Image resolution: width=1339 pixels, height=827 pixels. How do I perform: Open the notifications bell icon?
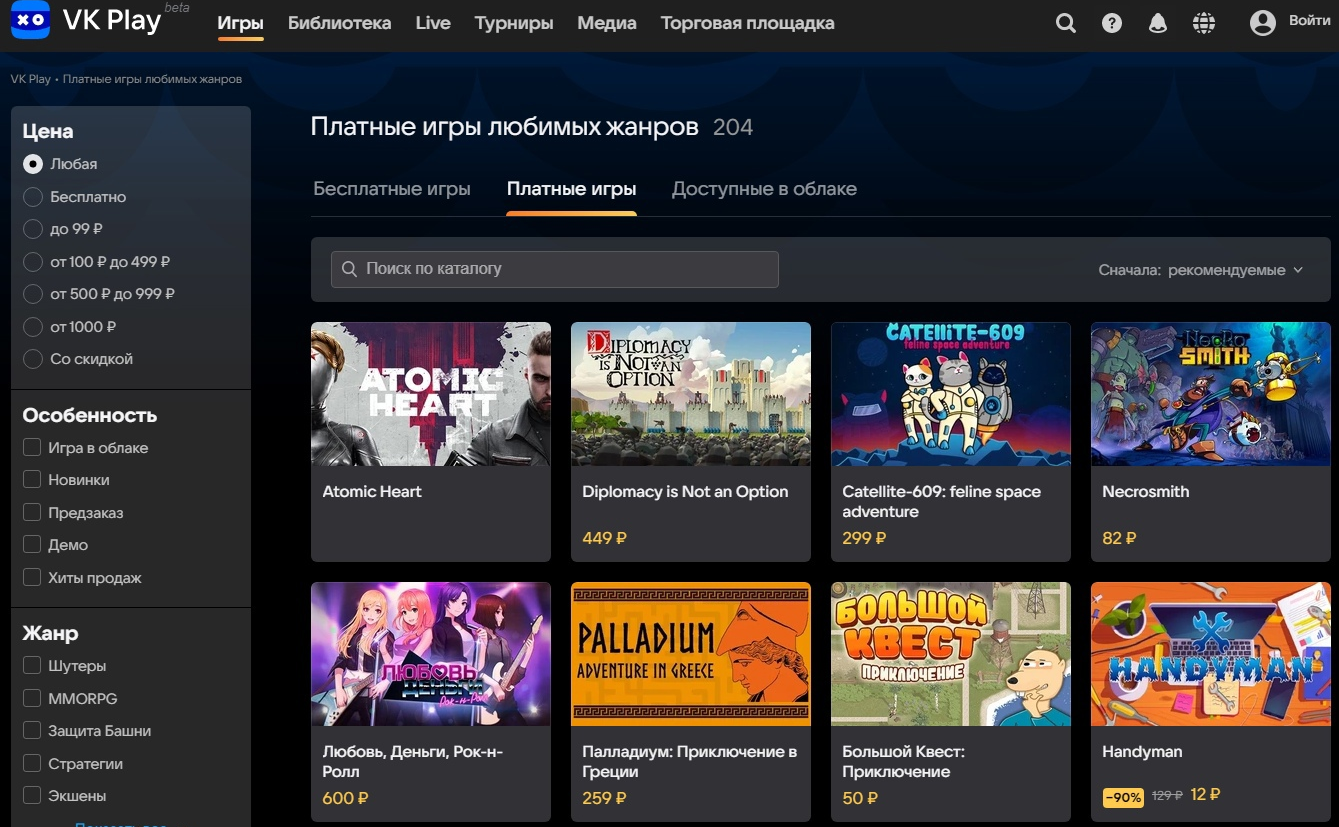pos(1158,23)
